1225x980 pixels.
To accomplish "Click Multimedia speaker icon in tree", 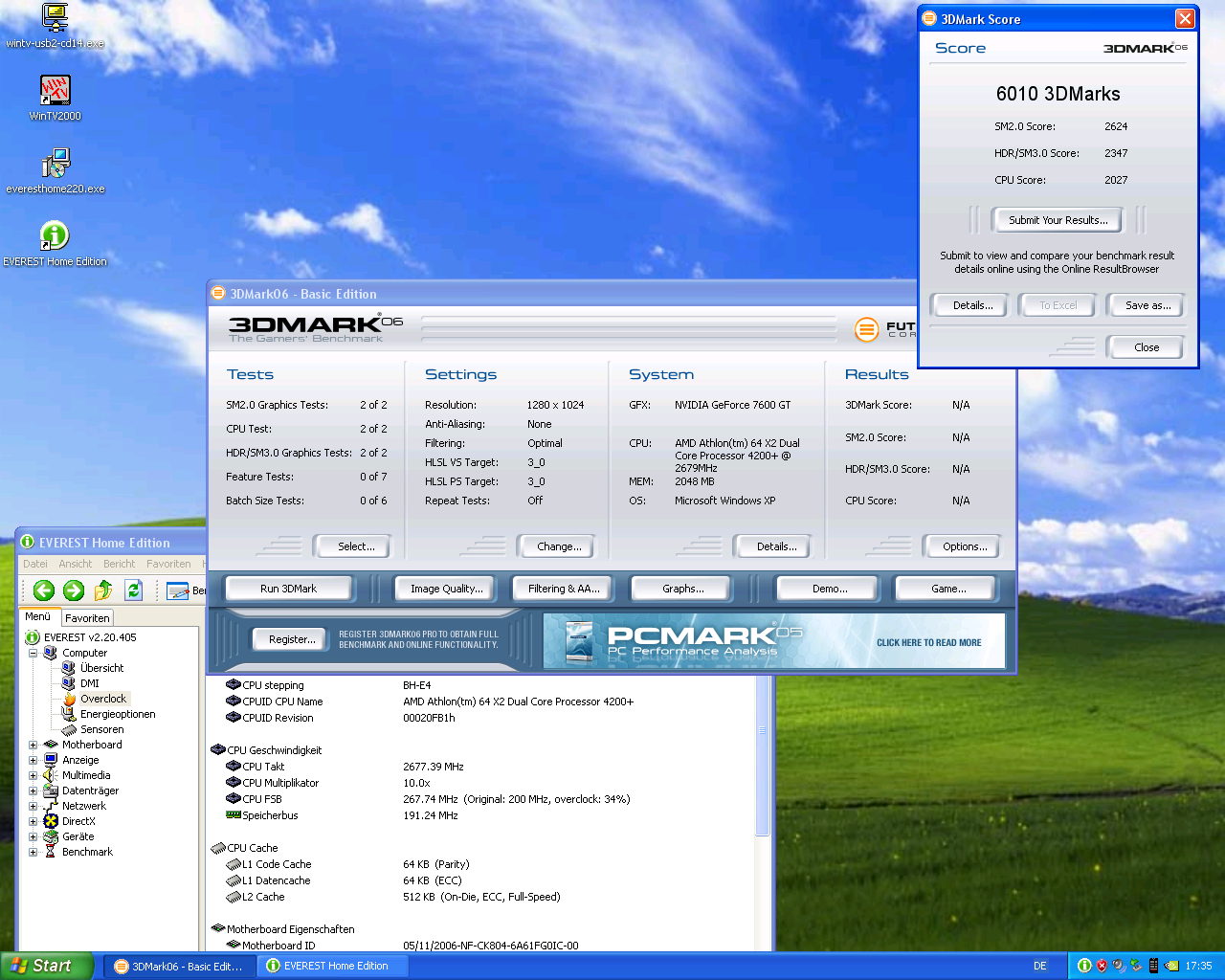I will (x=51, y=775).
